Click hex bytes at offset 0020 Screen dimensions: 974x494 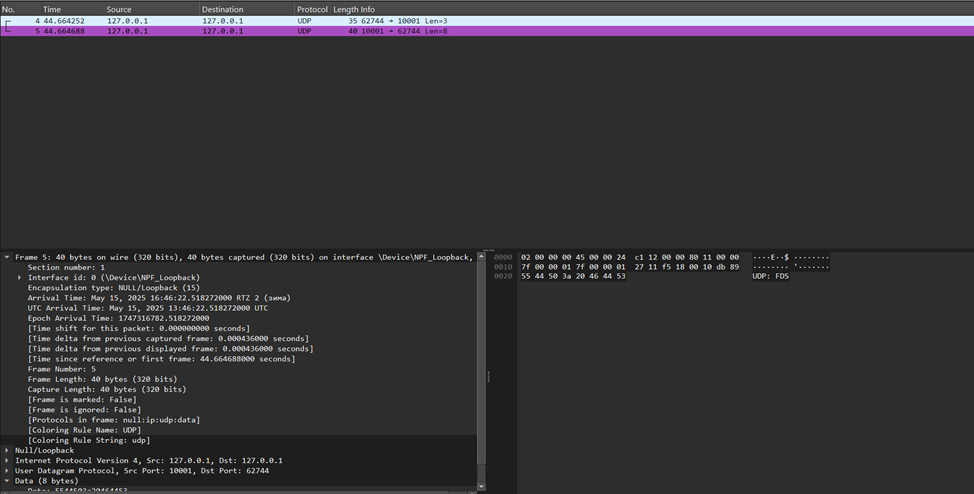573,276
